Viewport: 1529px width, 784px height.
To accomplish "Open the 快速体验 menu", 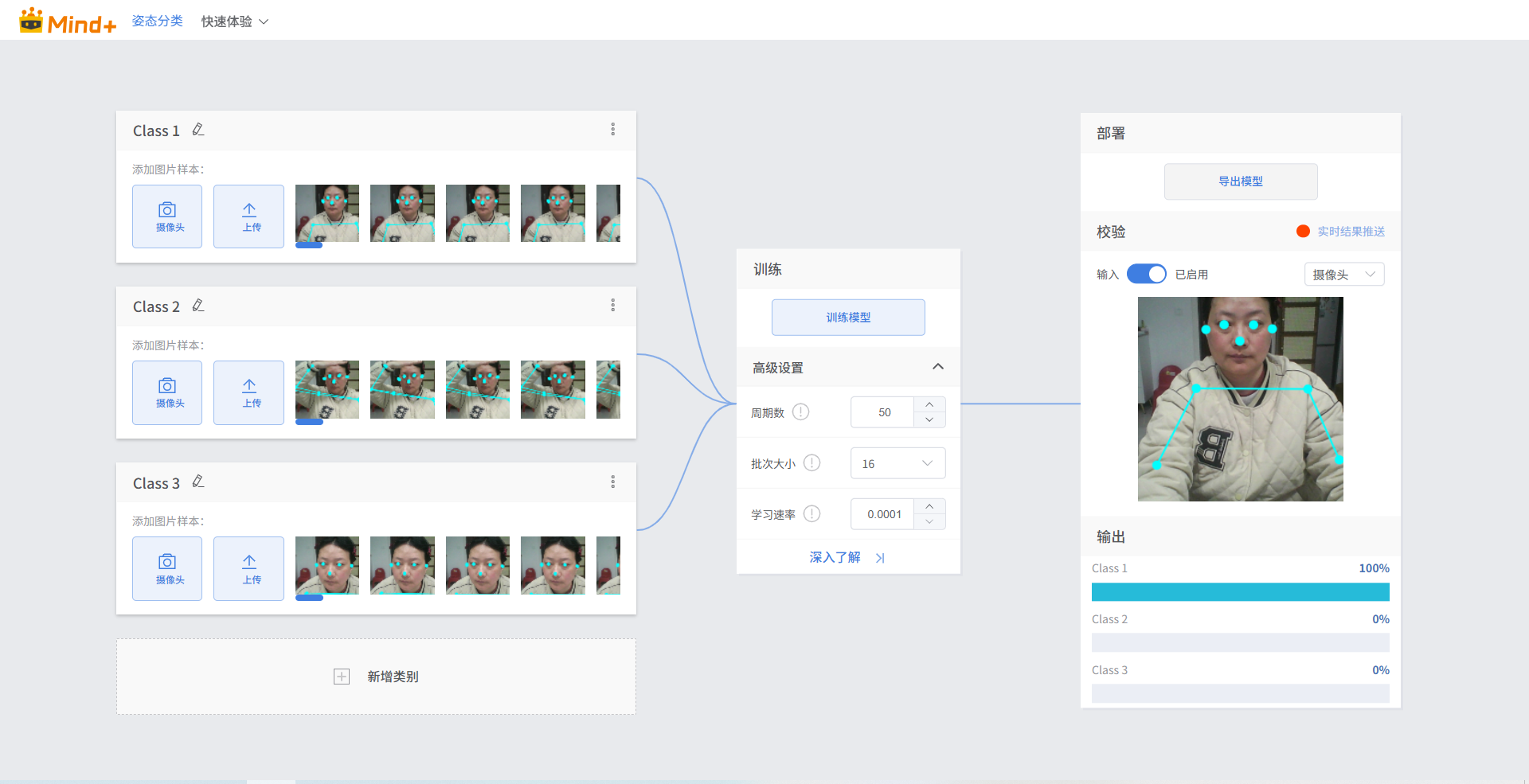I will tap(234, 21).
